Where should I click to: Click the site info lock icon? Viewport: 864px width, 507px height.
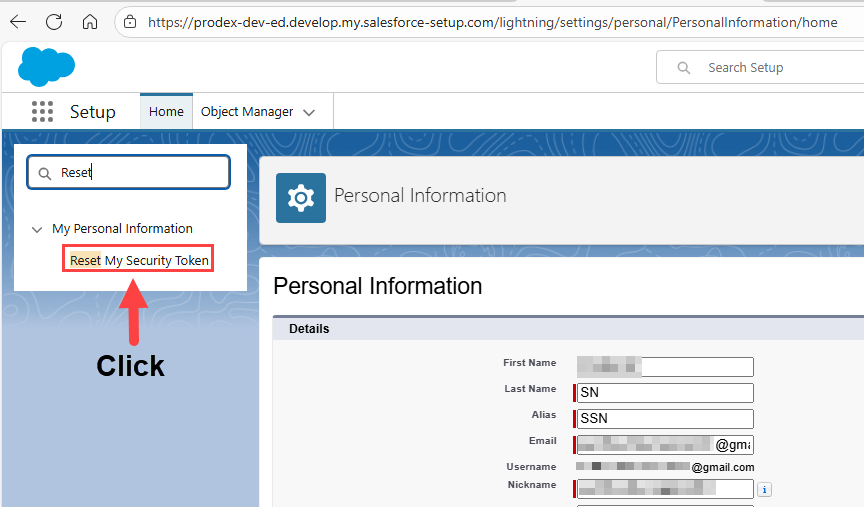(x=130, y=21)
